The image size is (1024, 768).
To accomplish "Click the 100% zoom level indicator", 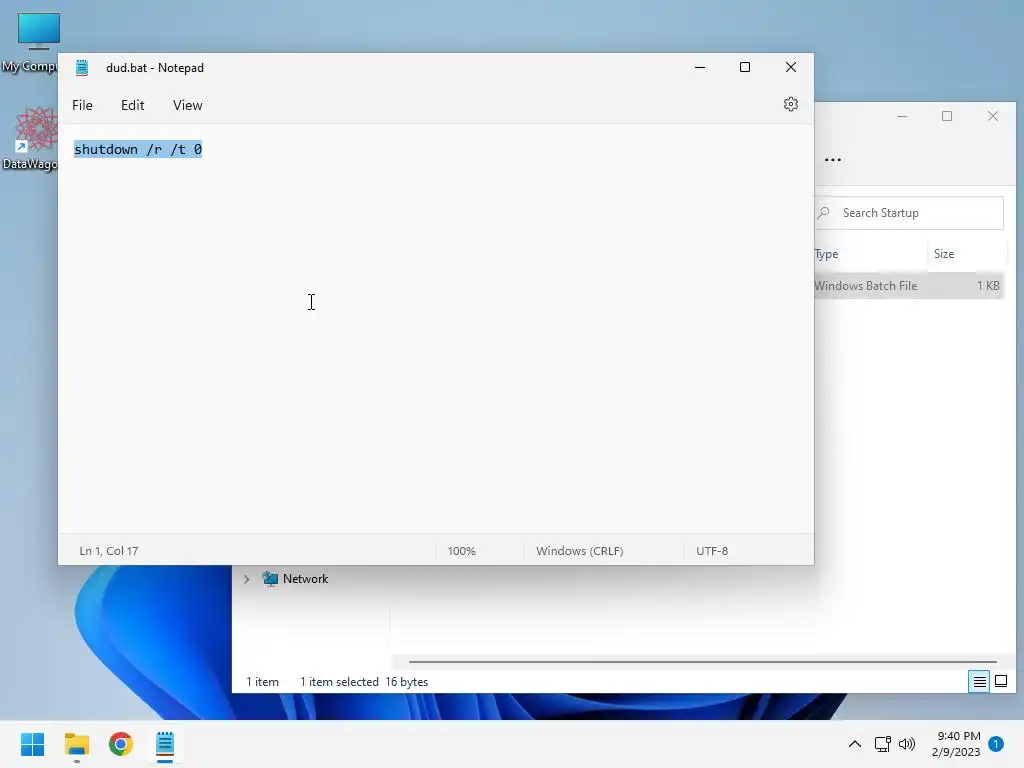I will click(462, 551).
